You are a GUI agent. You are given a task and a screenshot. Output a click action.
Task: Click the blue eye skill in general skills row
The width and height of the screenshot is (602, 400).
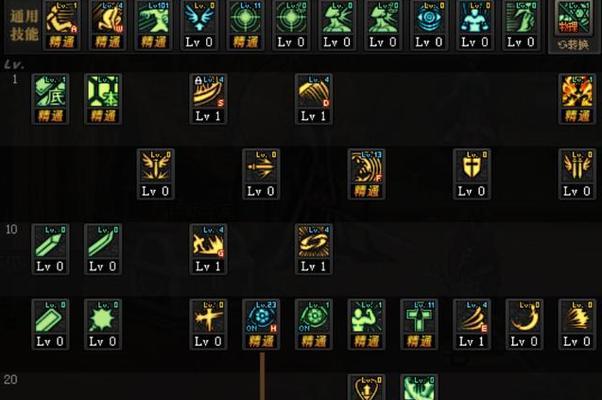429,18
